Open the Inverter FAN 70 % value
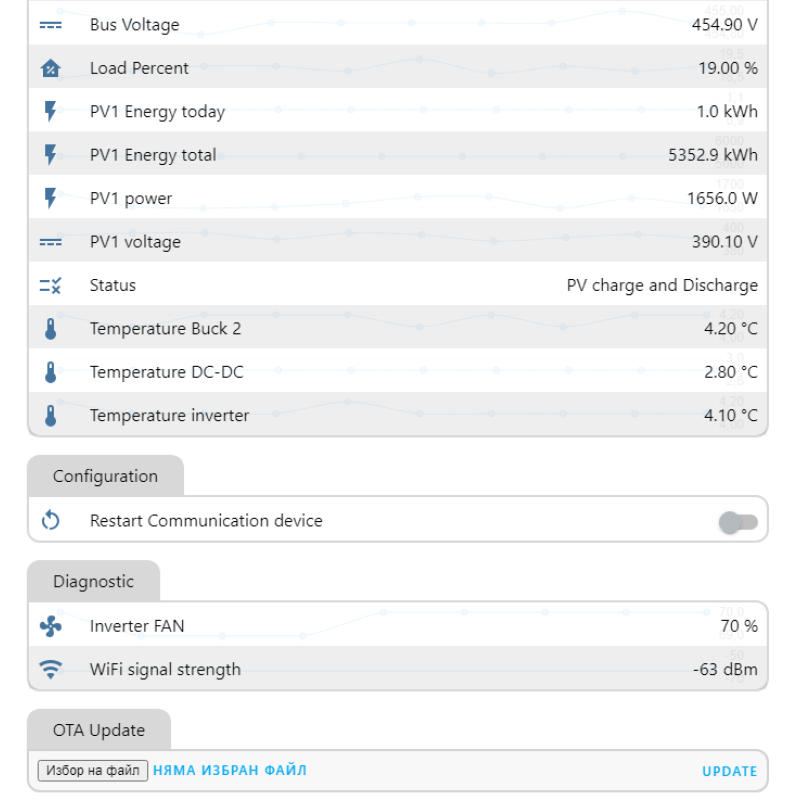800x800 pixels. point(738,626)
